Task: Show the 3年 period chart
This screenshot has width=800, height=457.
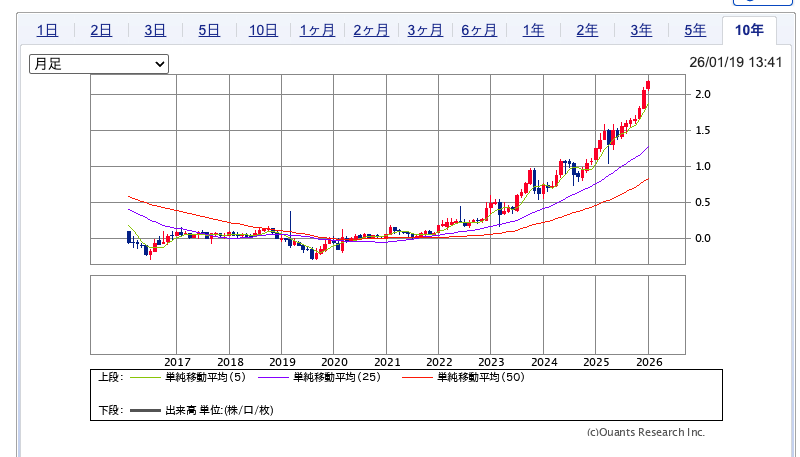Action: (641, 30)
